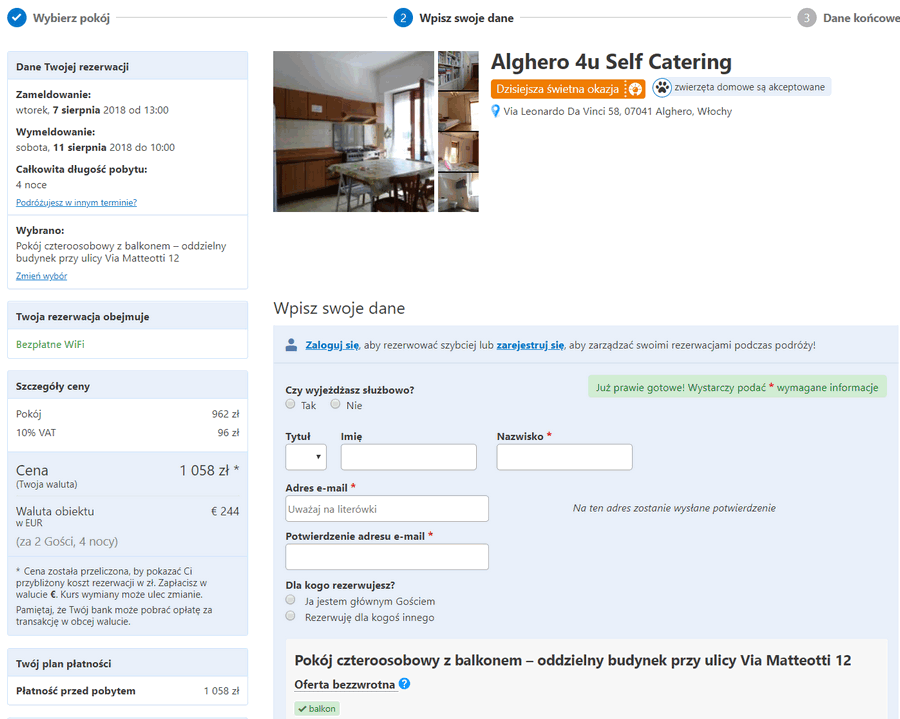The image size is (900, 719).
Task: Click the blue question mark beside Oferta bezzwrotna
Action: pyautogui.click(x=404, y=683)
